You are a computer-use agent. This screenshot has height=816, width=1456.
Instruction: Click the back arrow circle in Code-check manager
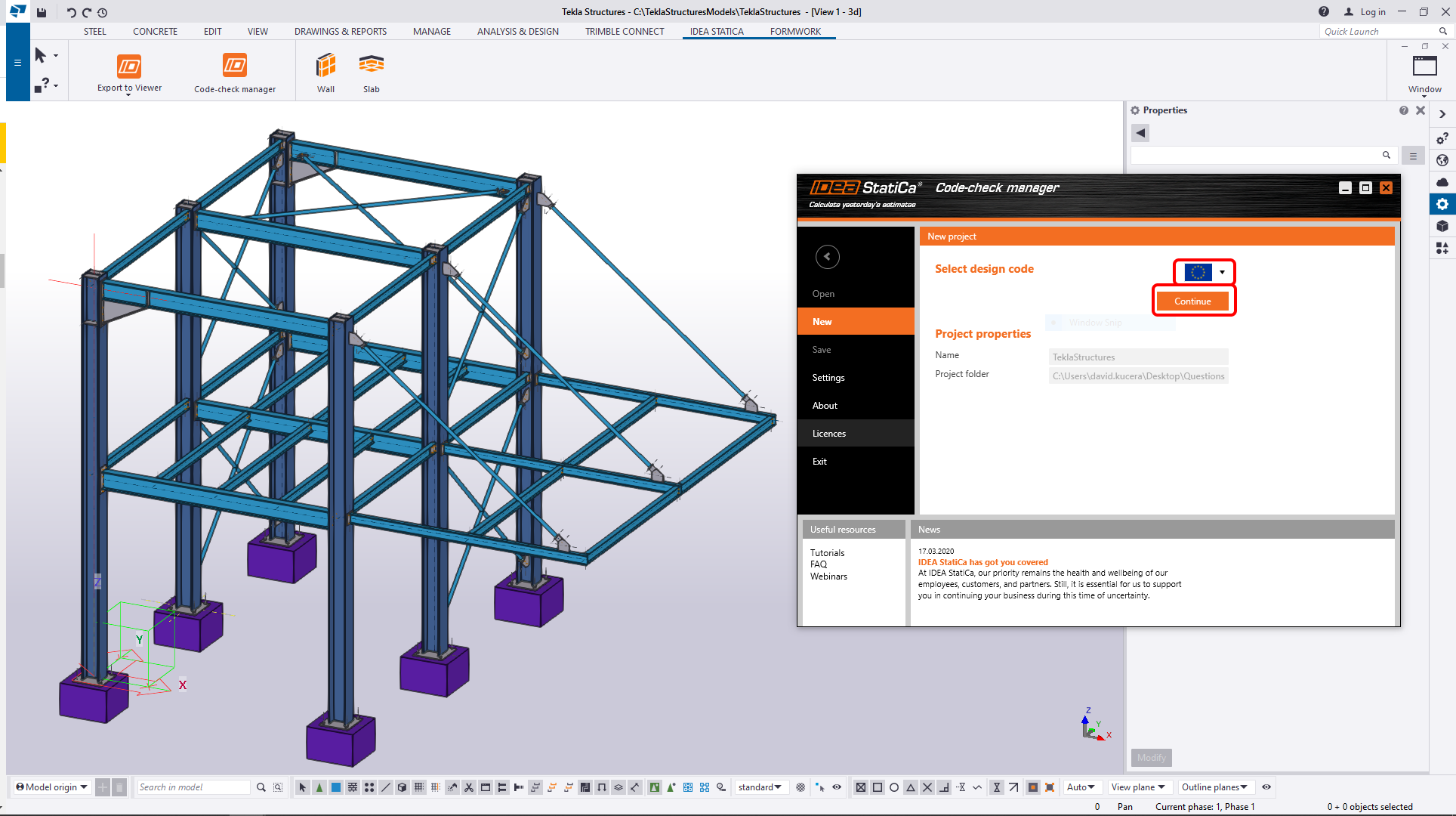click(827, 257)
